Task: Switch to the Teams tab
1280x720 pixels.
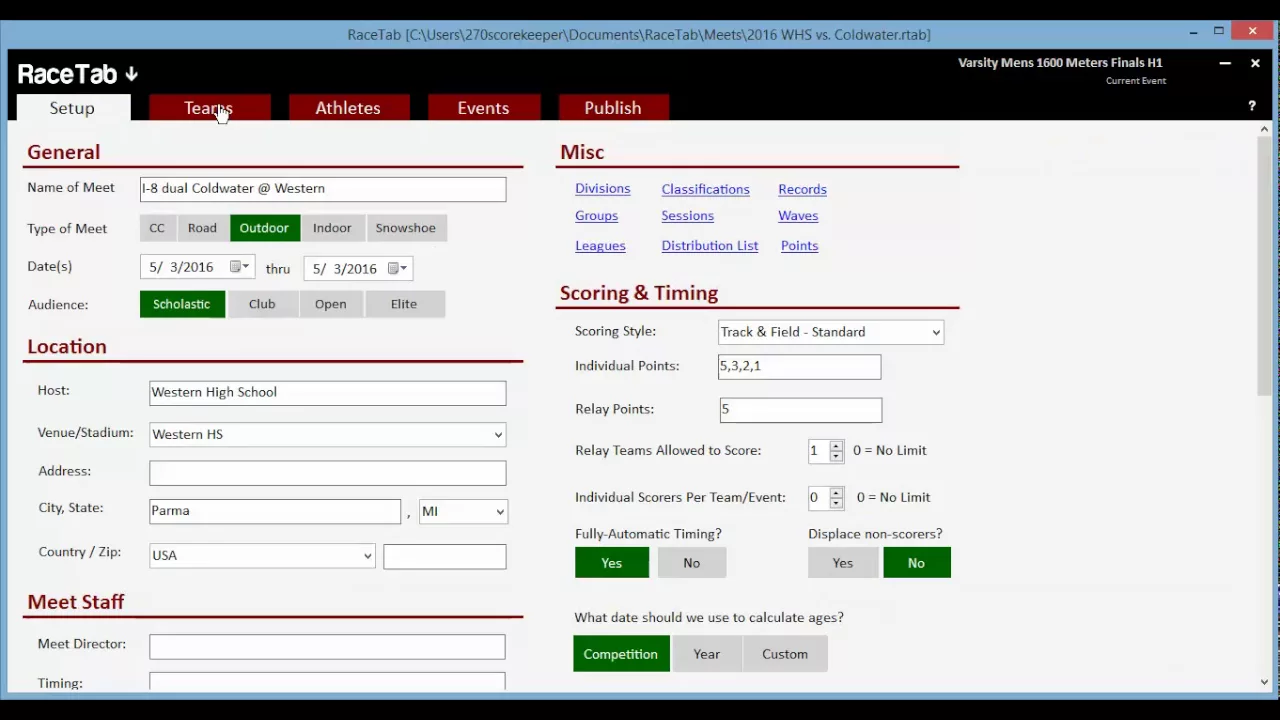Action: click(x=209, y=108)
